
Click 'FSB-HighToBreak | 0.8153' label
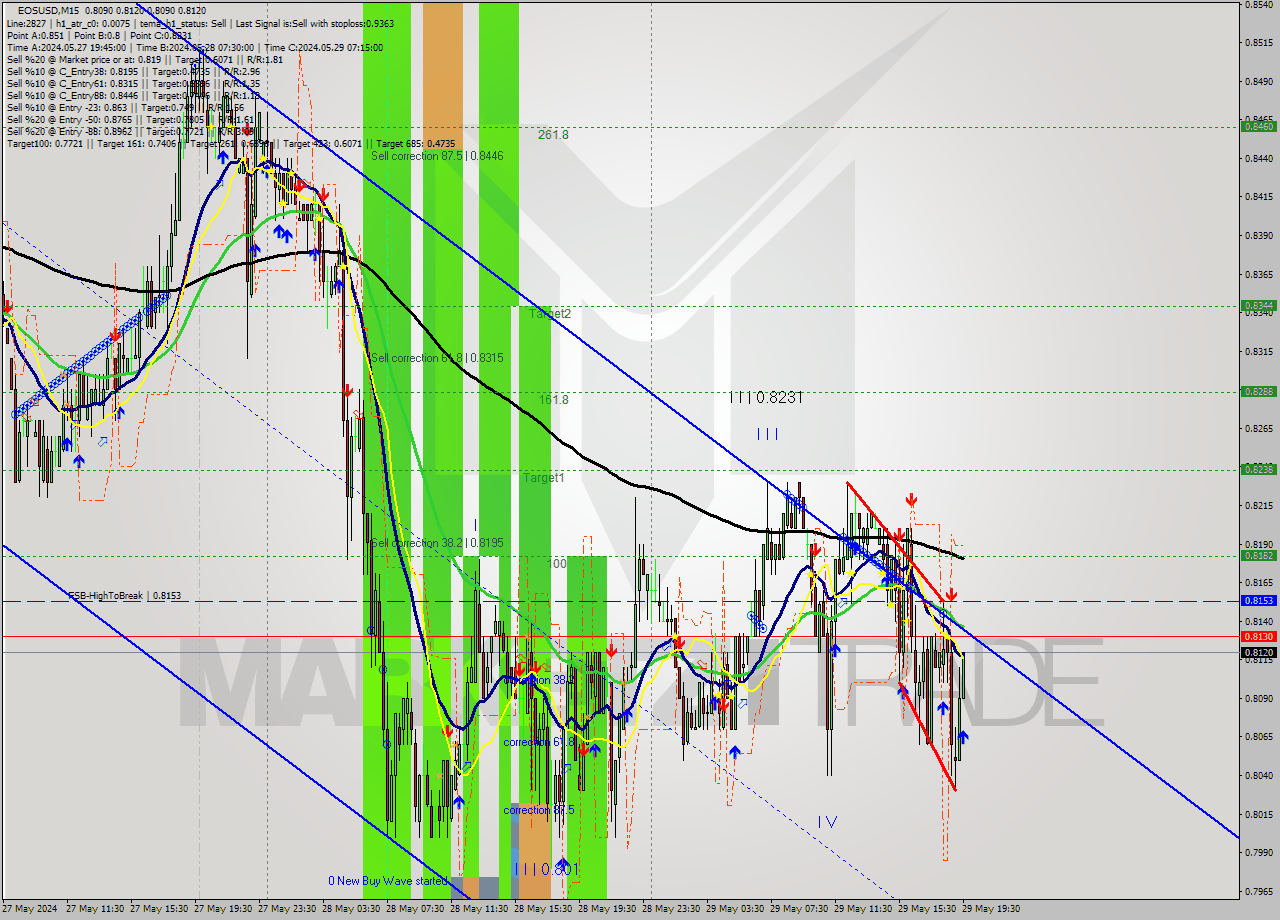(124, 595)
